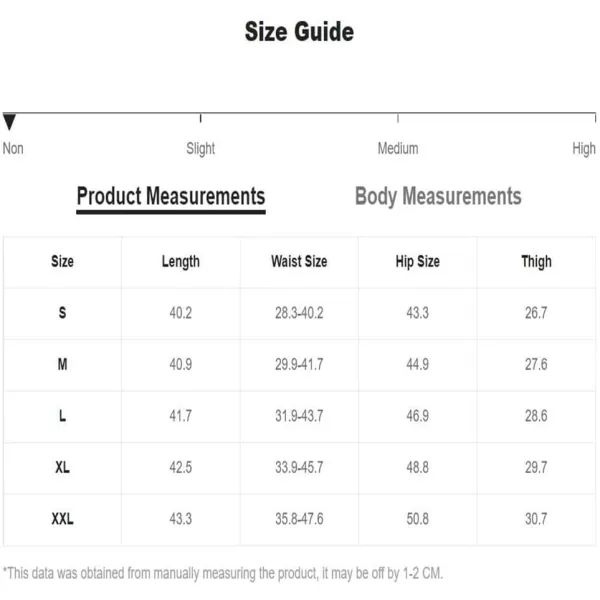Choose the M size row label
The width and height of the screenshot is (600, 600).
pyautogui.click(x=62, y=364)
